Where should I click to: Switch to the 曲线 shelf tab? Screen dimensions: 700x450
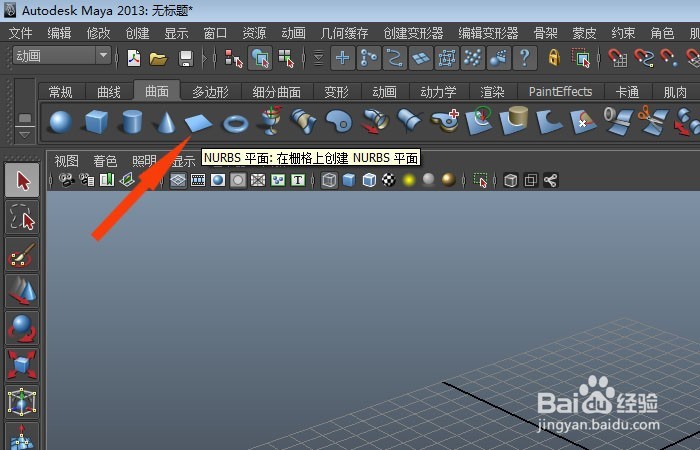click(109, 92)
